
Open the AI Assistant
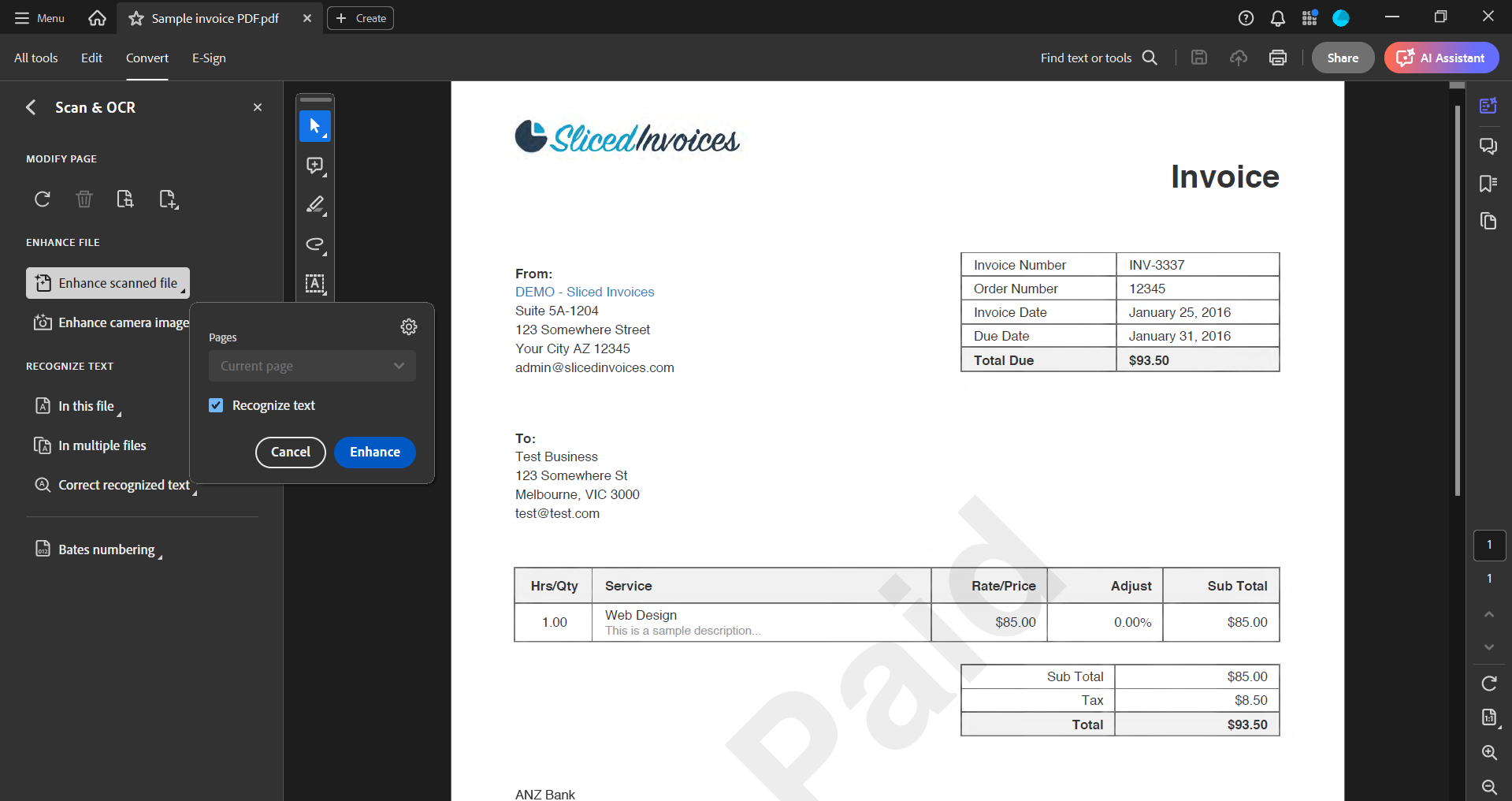[1441, 58]
